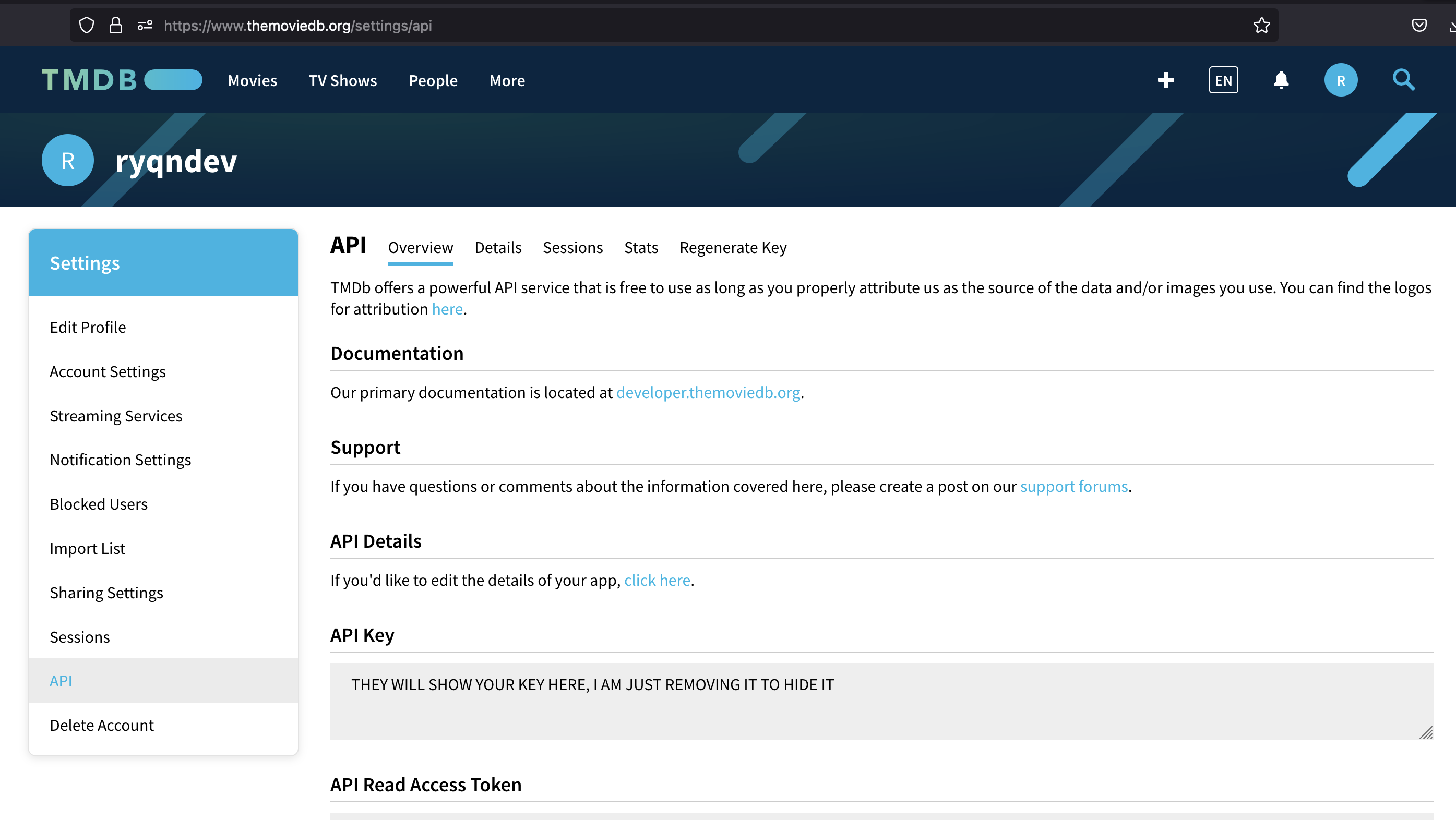Follow the attribution logos 'here' link
1456x820 pixels.
[x=447, y=309]
